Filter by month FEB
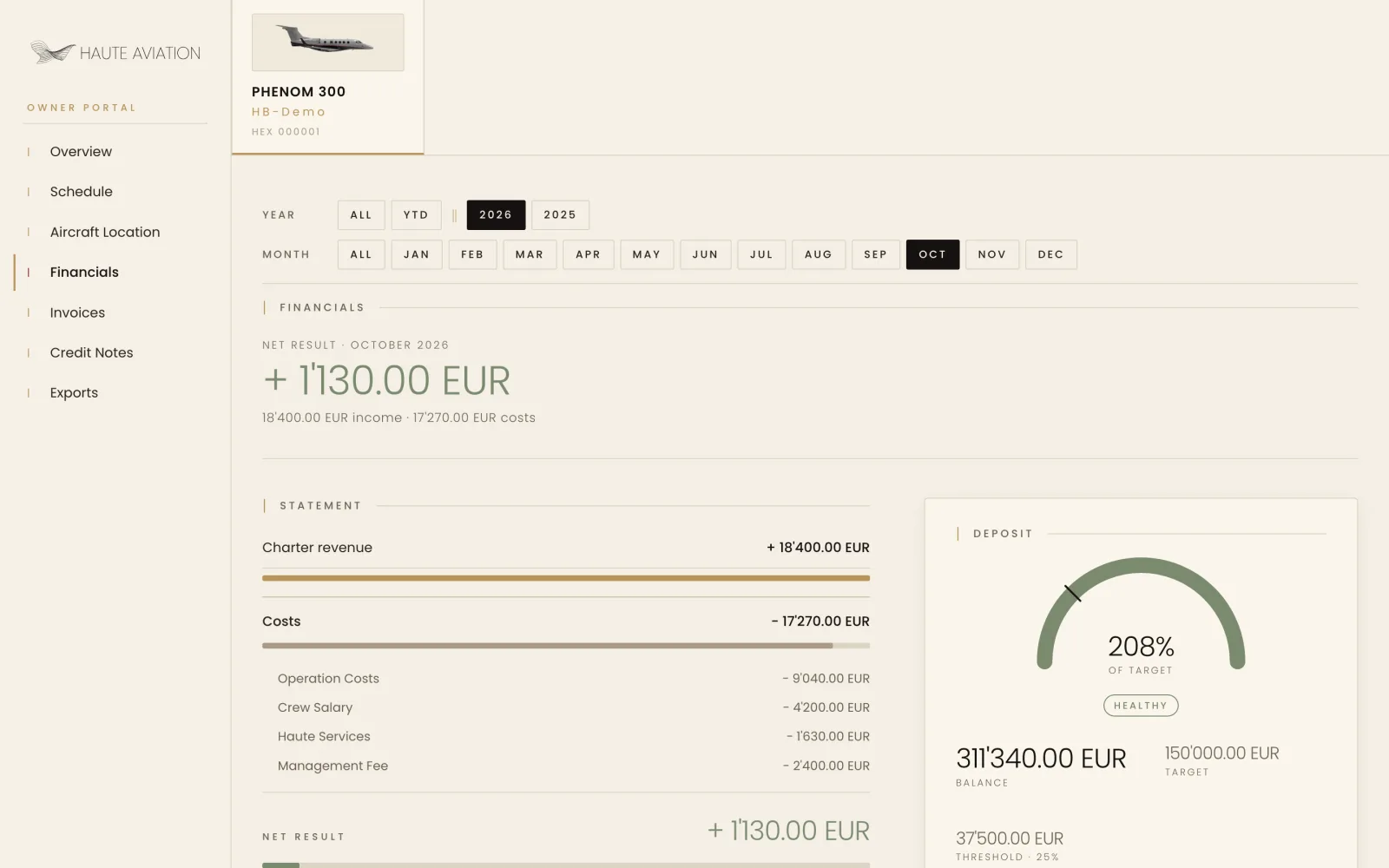Image resolution: width=1389 pixels, height=868 pixels. (472, 254)
